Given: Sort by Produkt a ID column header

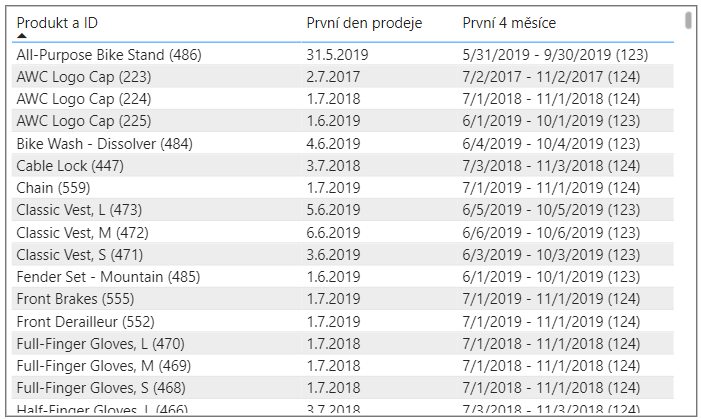Looking at the screenshot, I should tap(57, 23).
